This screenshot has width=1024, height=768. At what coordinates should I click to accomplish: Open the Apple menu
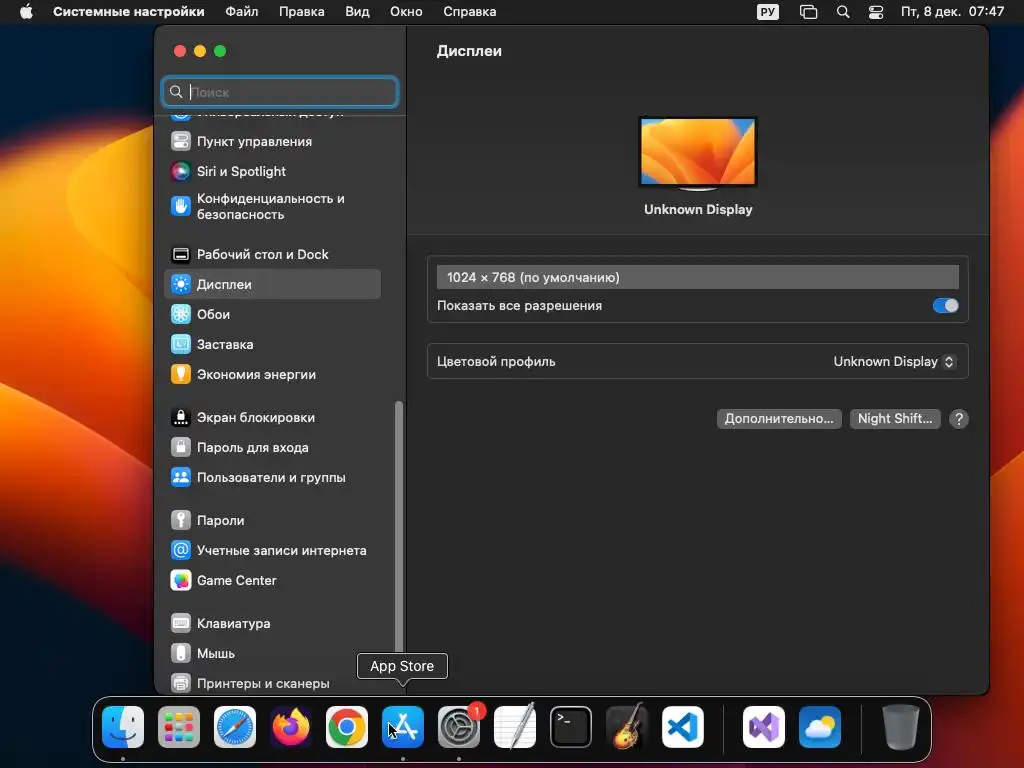coord(26,12)
